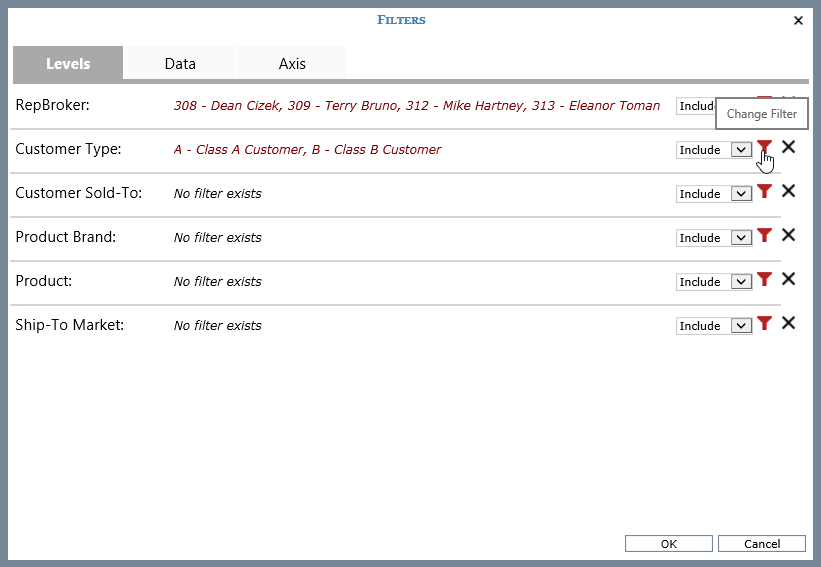The width and height of the screenshot is (821, 567).
Task: Click the Product Brand funnel icon
Action: 764,236
